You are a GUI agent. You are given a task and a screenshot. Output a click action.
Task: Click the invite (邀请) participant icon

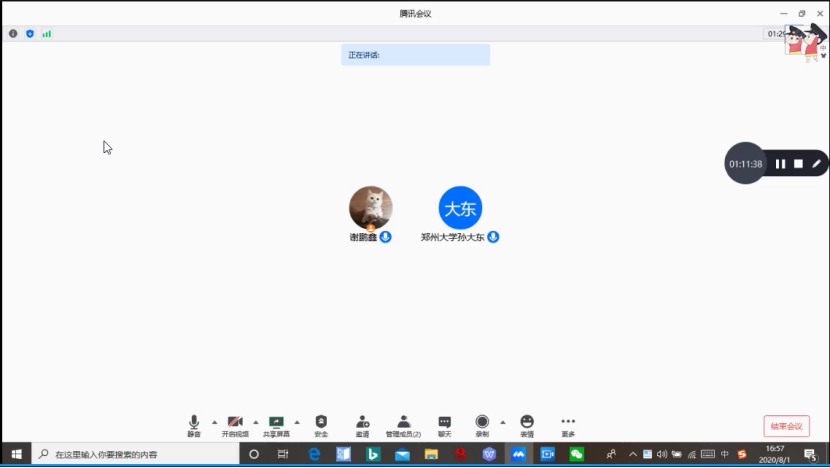coord(362,424)
